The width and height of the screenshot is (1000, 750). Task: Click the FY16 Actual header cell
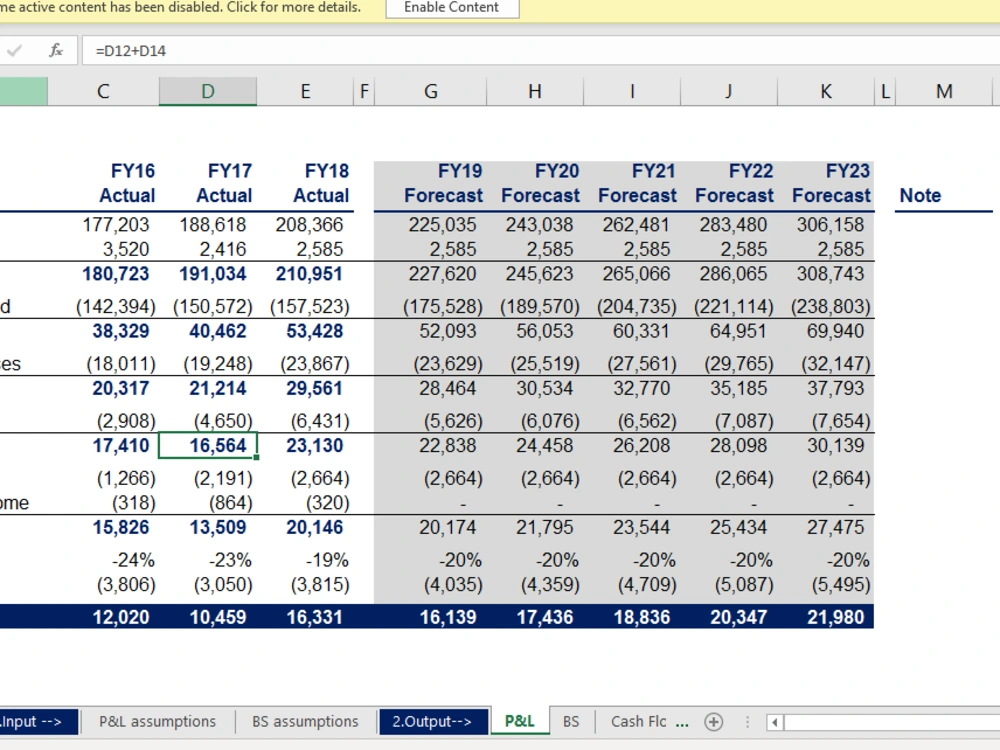[x=127, y=183]
